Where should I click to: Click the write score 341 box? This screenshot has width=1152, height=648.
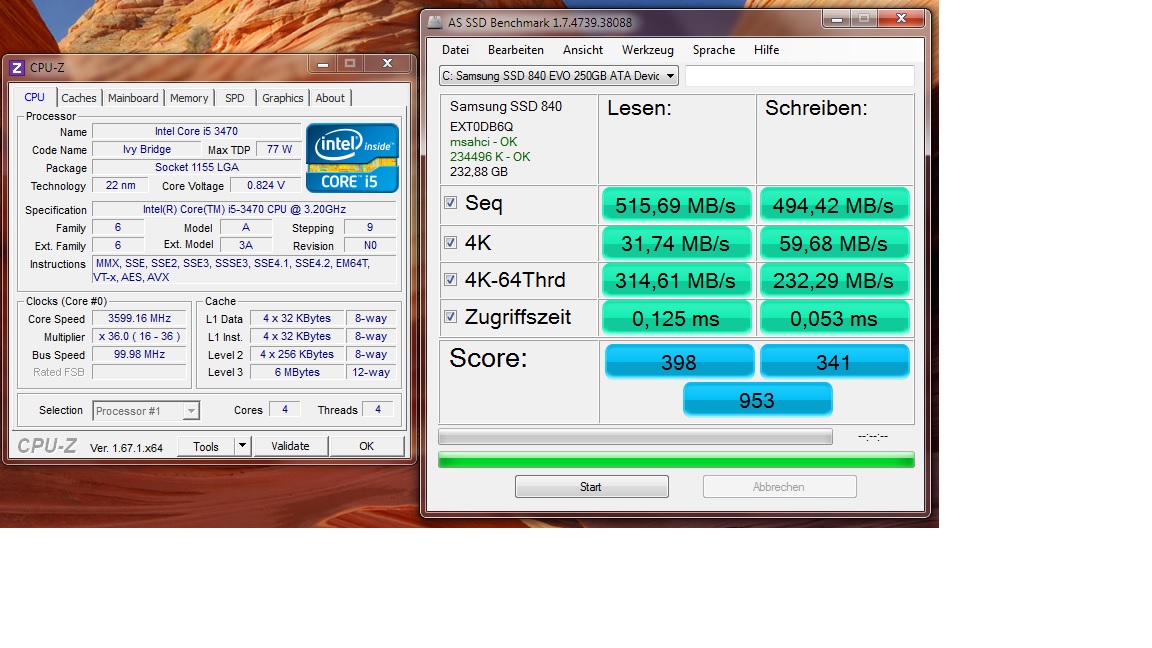(834, 361)
